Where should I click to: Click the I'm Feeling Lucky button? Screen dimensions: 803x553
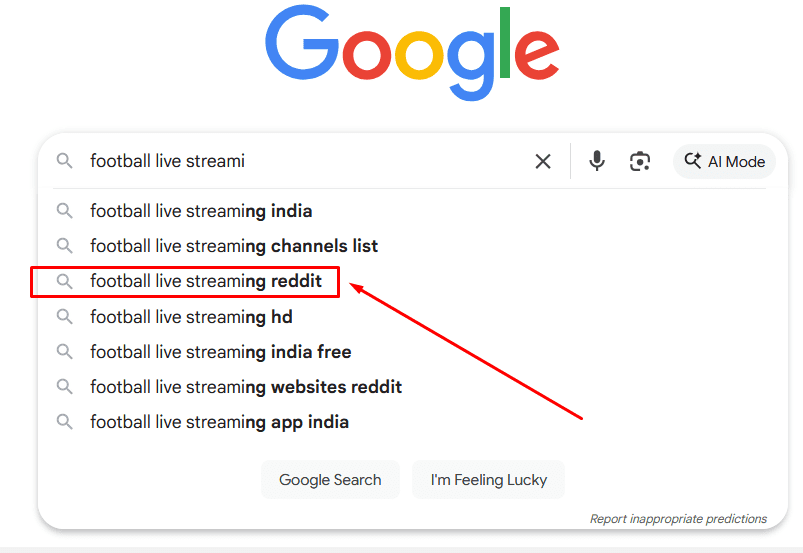pos(489,480)
